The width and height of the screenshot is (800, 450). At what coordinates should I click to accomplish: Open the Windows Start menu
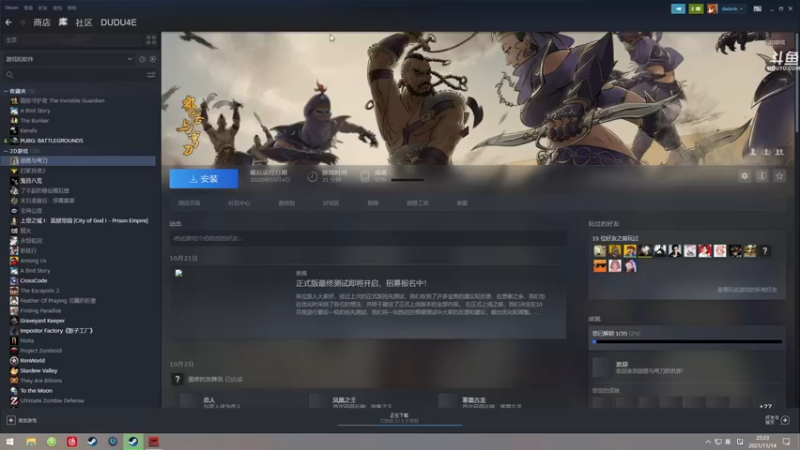click(10, 441)
